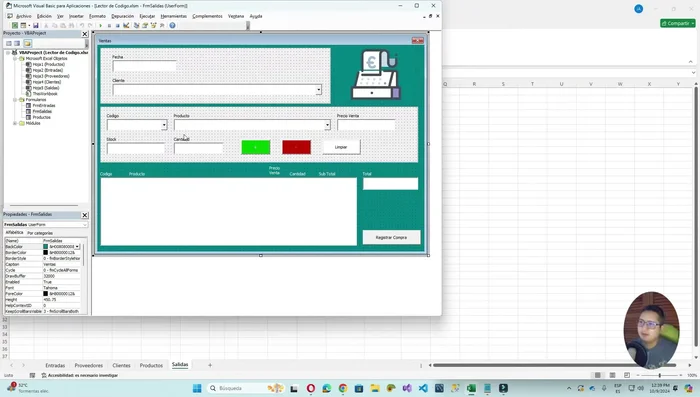Add a new sheet with plus button

(x=210, y=365)
